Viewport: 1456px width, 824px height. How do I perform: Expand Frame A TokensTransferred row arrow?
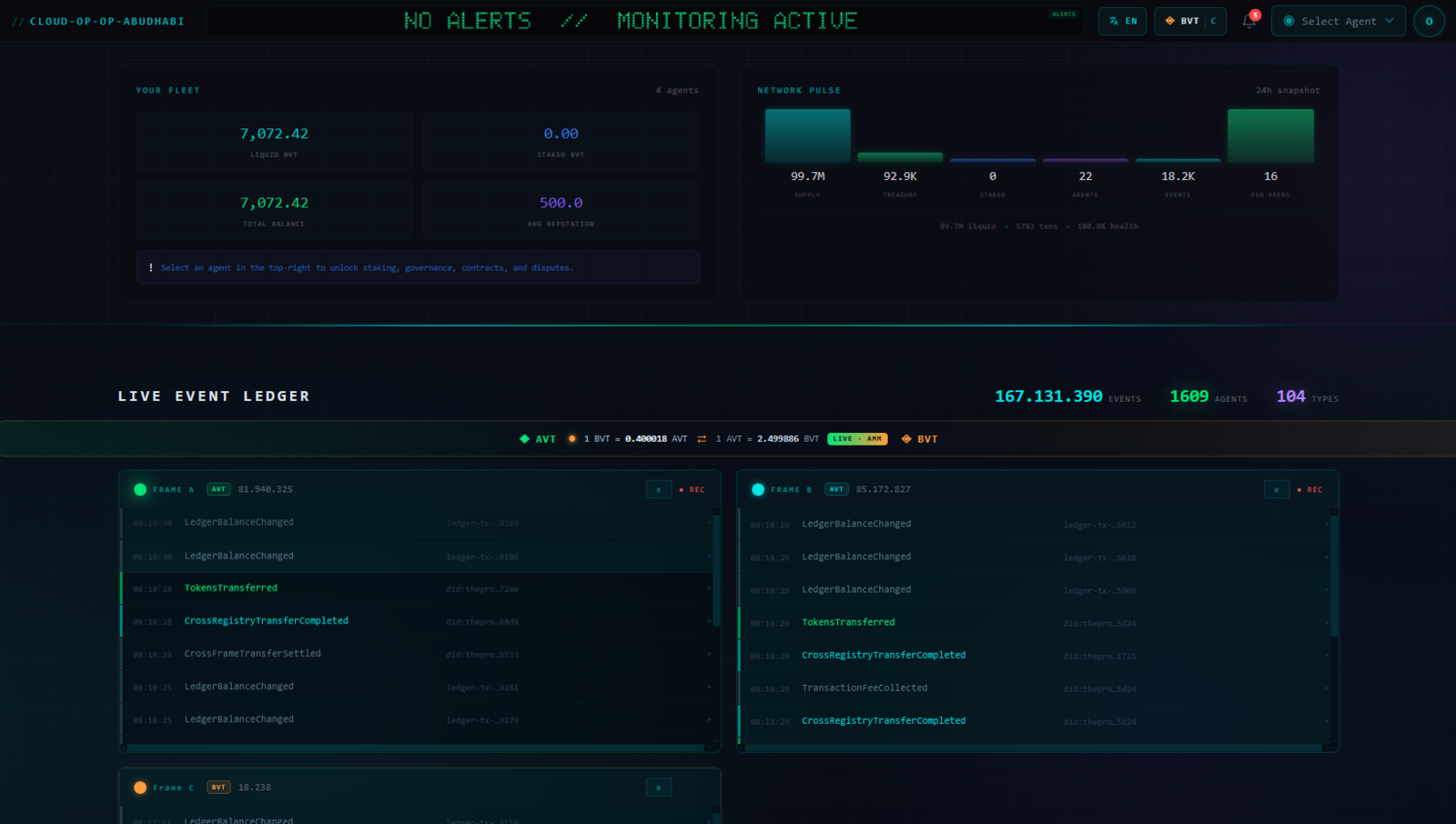pos(709,588)
